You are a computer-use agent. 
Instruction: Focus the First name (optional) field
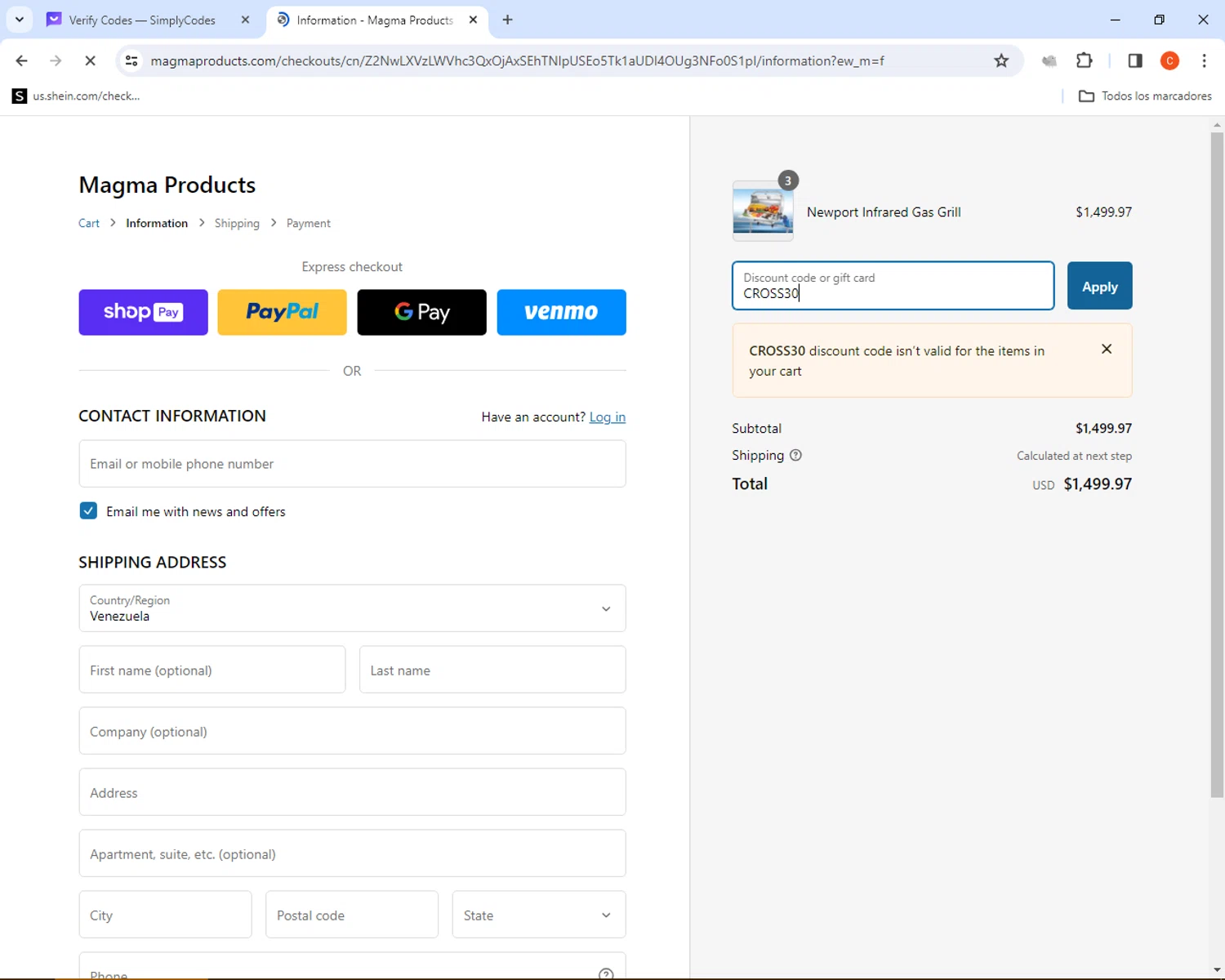(x=212, y=670)
